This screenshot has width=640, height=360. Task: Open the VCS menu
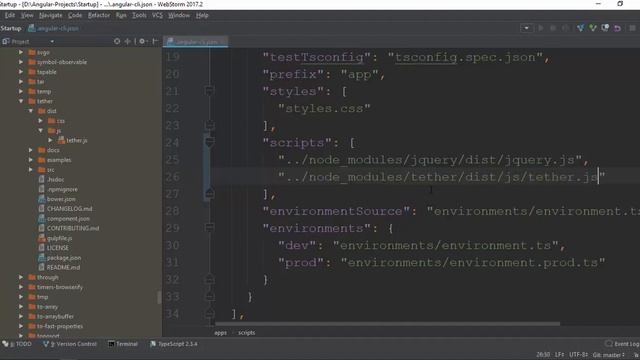click(x=157, y=16)
